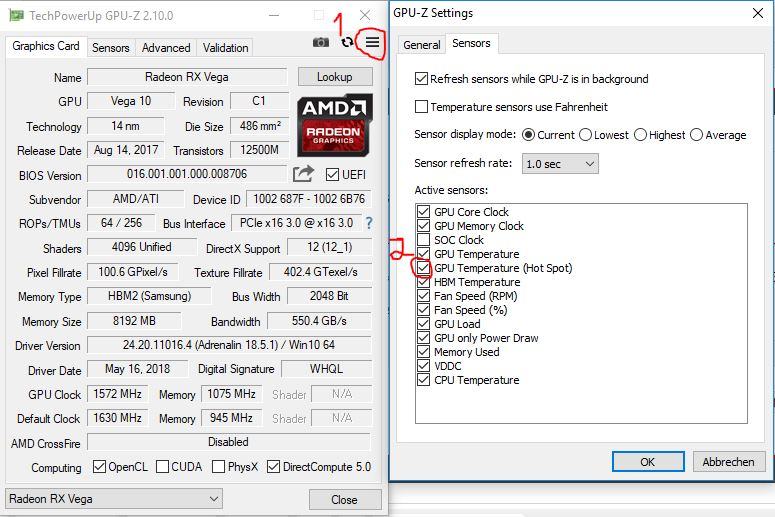The width and height of the screenshot is (775, 517).
Task: Uncheck CPU Temperature sensor
Action: (x=424, y=380)
